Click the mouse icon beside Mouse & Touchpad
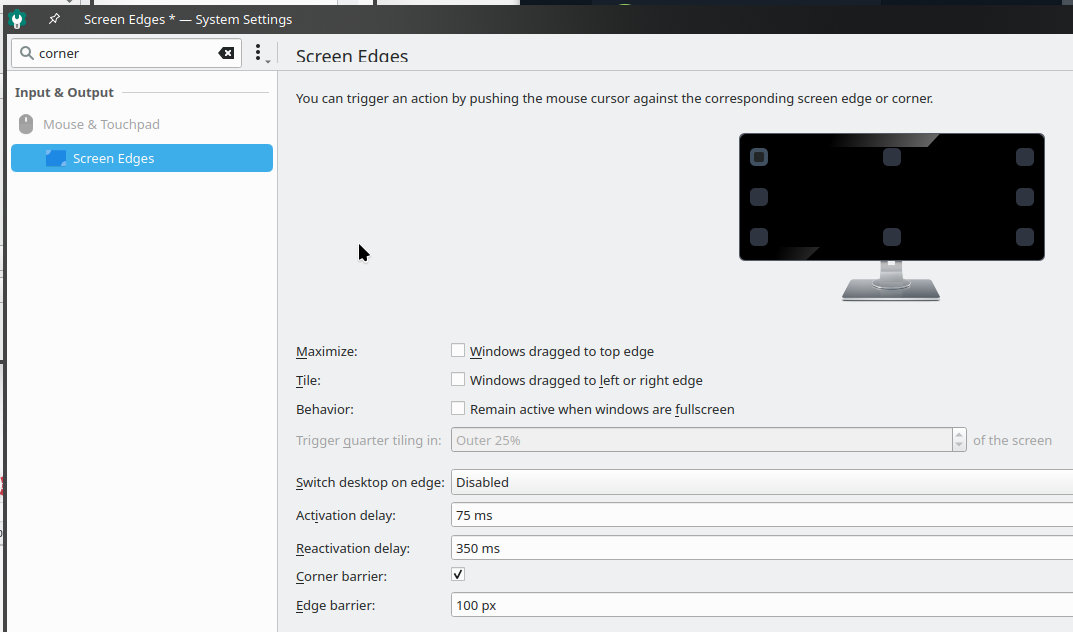Viewport: 1073px width, 632px height. [x=26, y=124]
